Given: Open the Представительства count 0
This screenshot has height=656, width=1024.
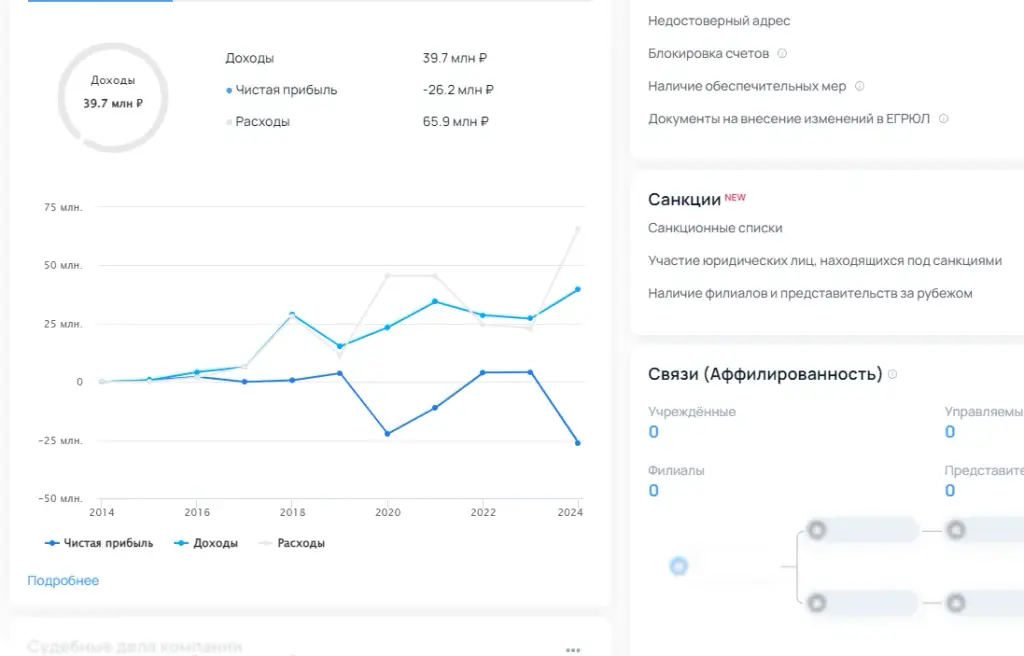Looking at the screenshot, I should tap(950, 491).
